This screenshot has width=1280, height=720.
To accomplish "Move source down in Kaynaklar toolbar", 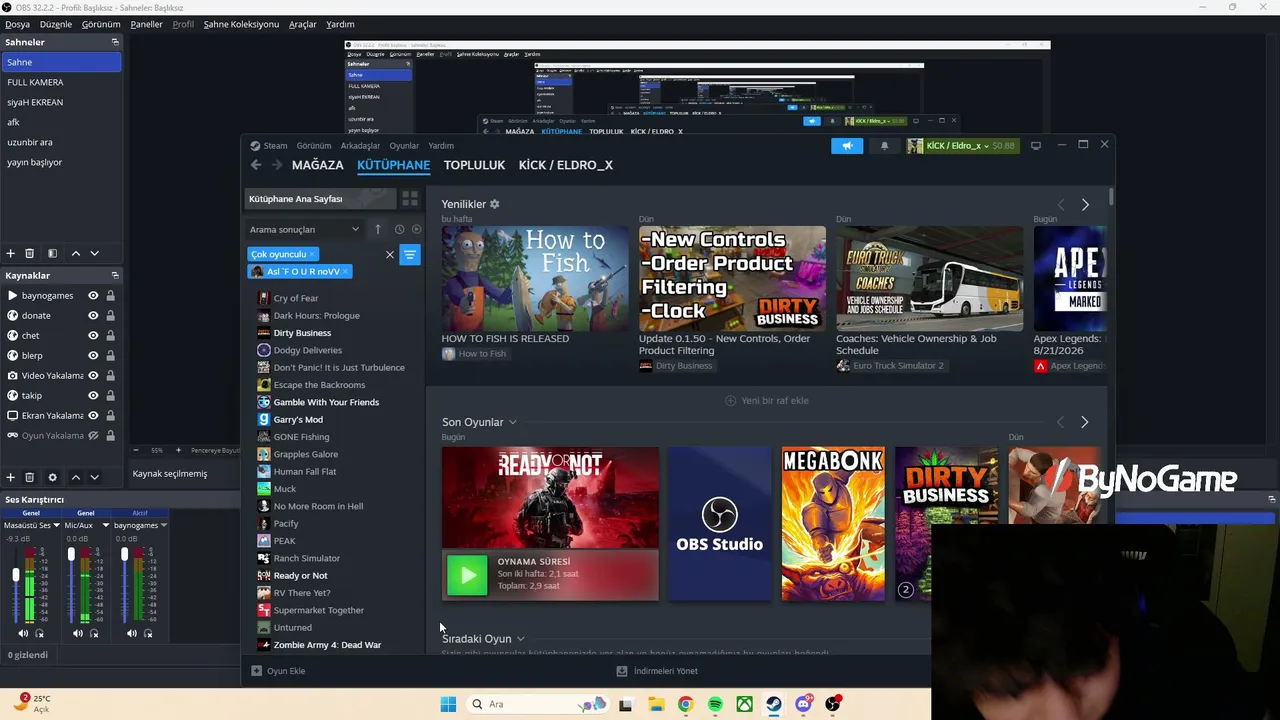I will 94,478.
